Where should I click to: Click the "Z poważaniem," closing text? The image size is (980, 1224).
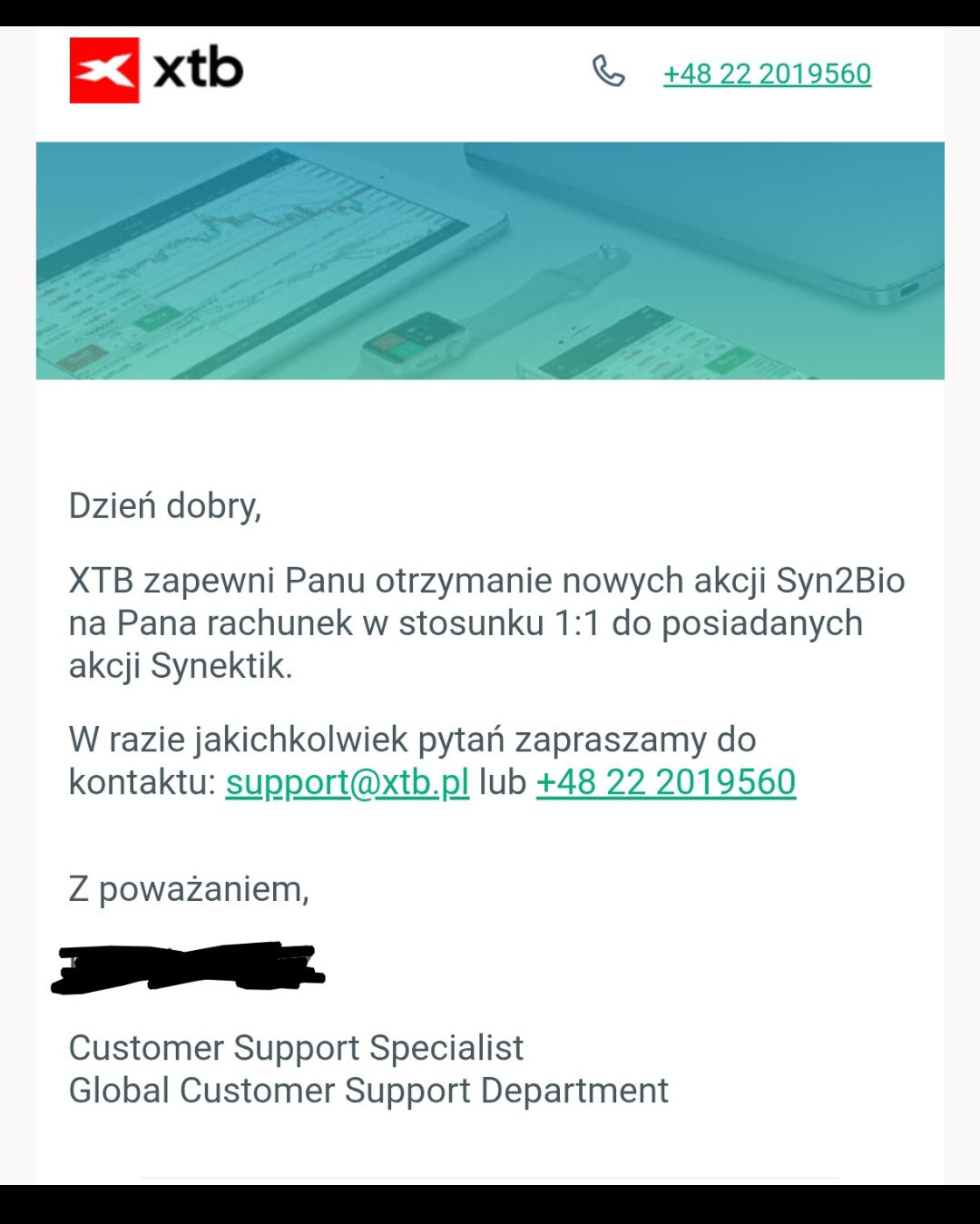(189, 889)
